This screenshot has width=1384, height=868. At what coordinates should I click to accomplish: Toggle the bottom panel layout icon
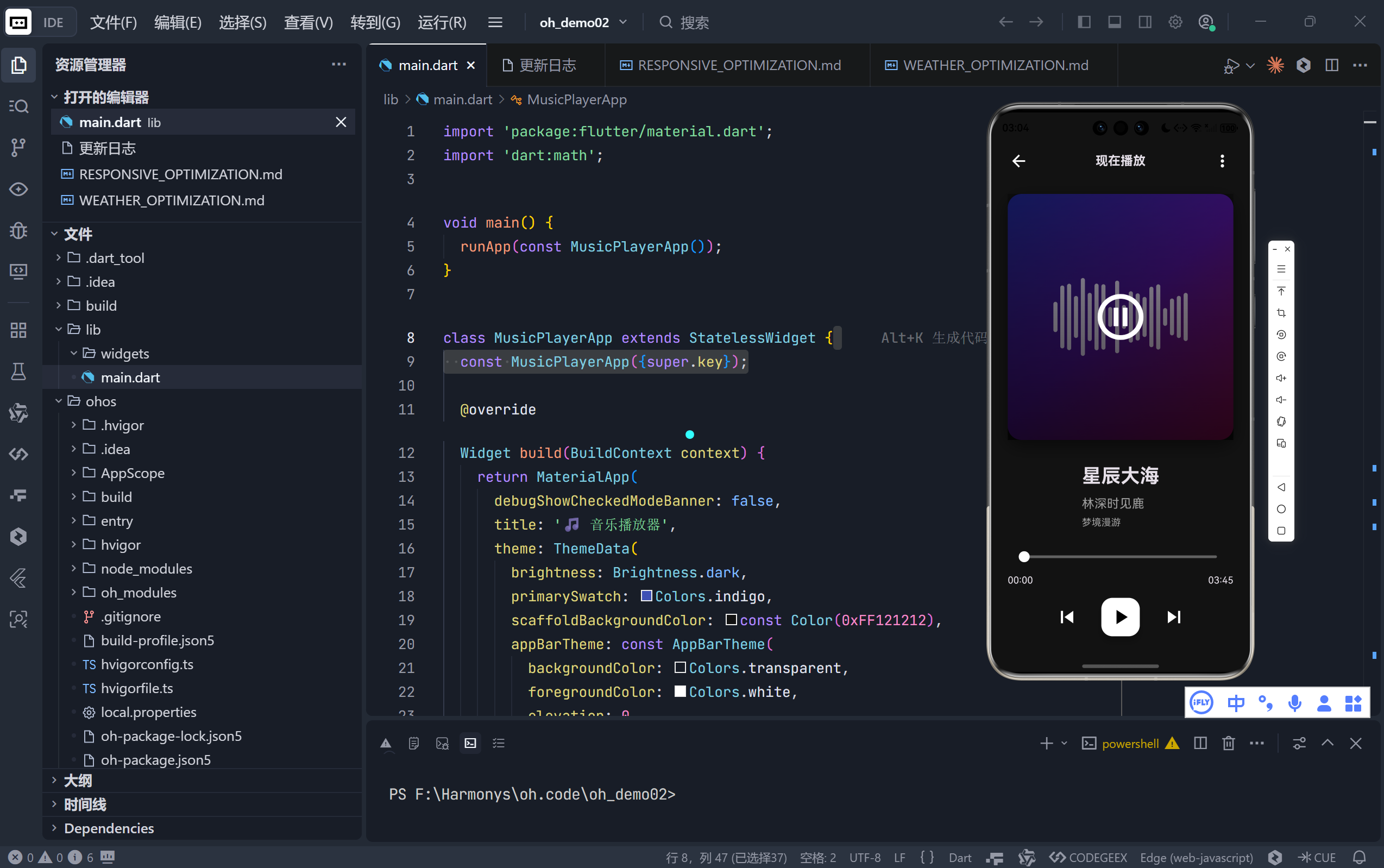[1114, 22]
